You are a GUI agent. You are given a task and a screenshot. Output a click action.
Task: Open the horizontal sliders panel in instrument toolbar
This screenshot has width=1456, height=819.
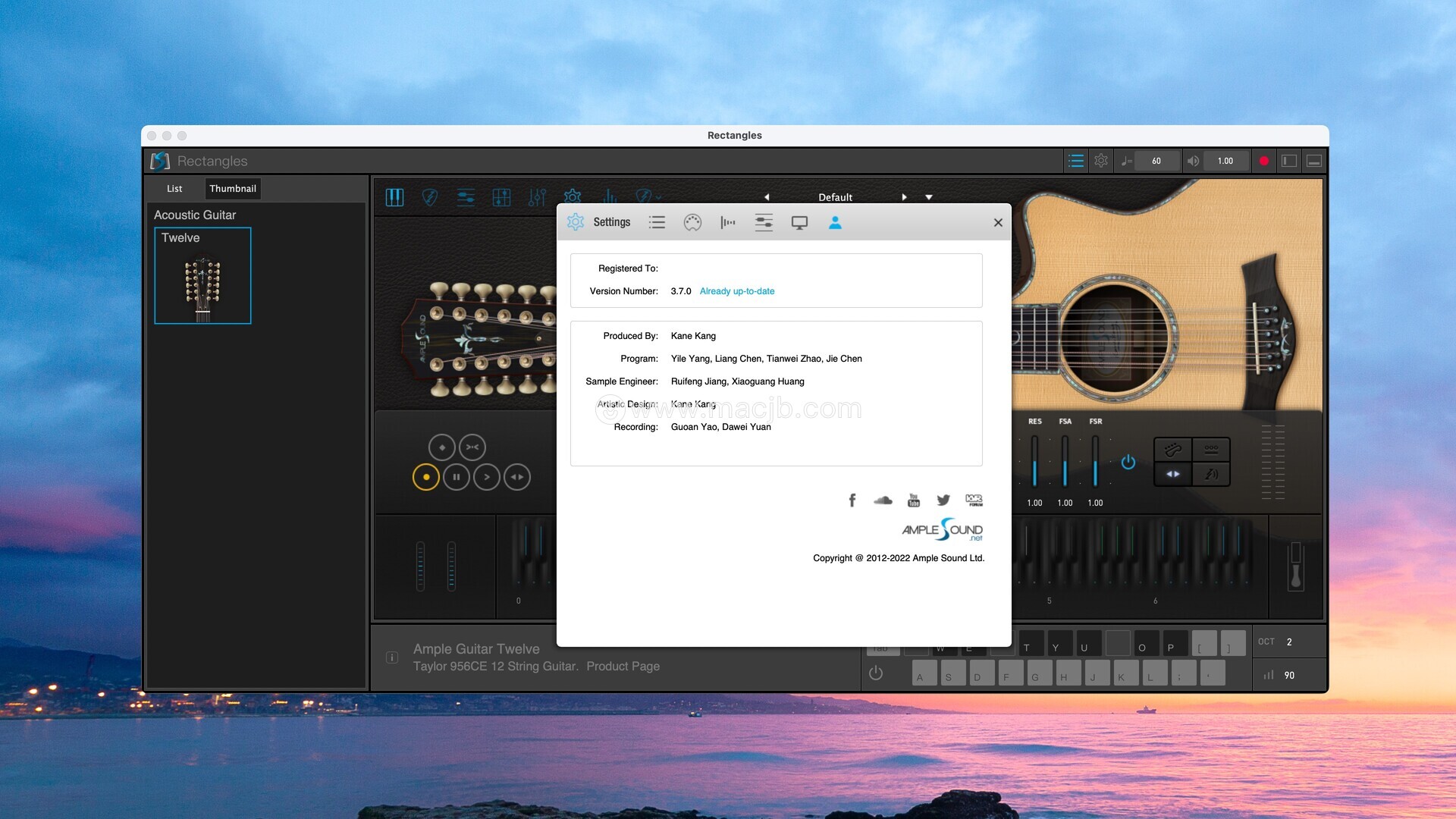pos(466,198)
